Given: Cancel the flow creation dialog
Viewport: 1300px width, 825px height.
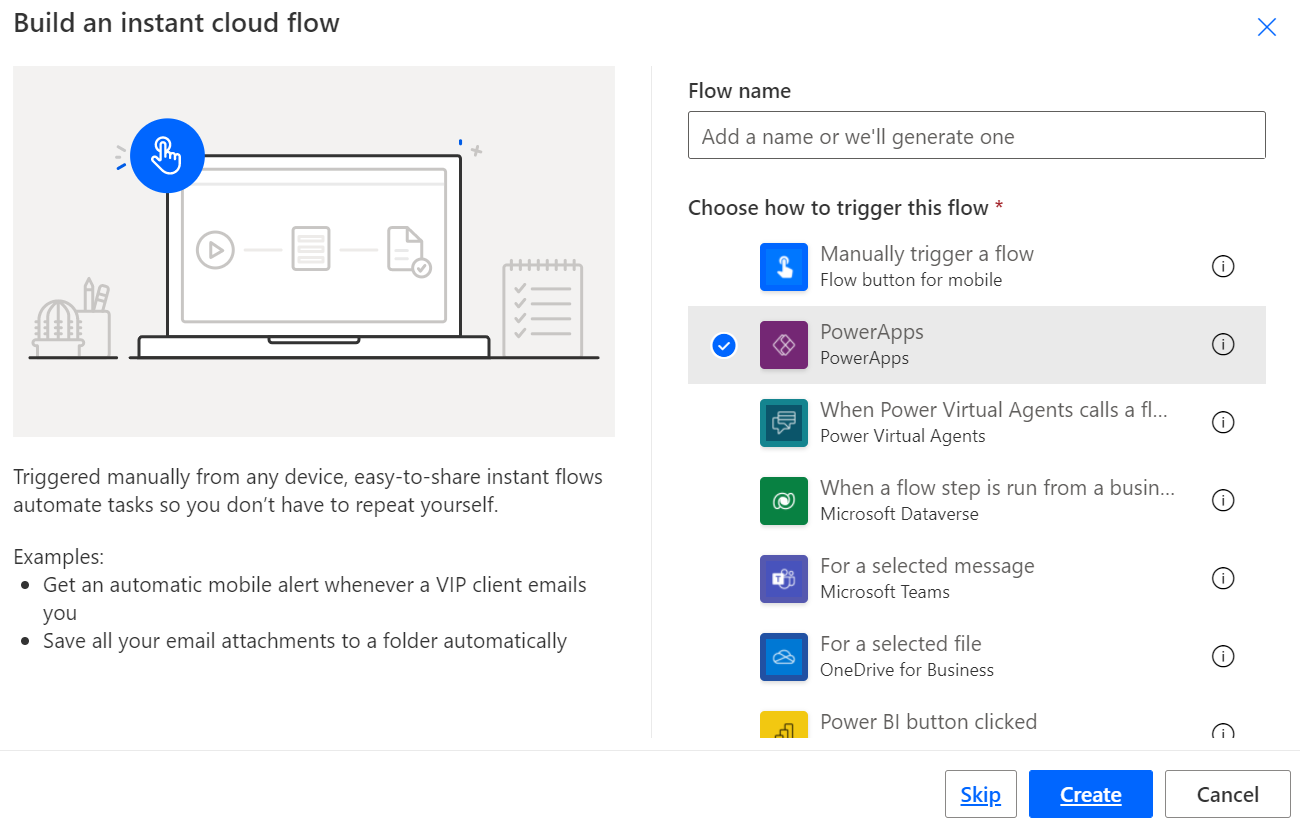Looking at the screenshot, I should tap(1228, 794).
